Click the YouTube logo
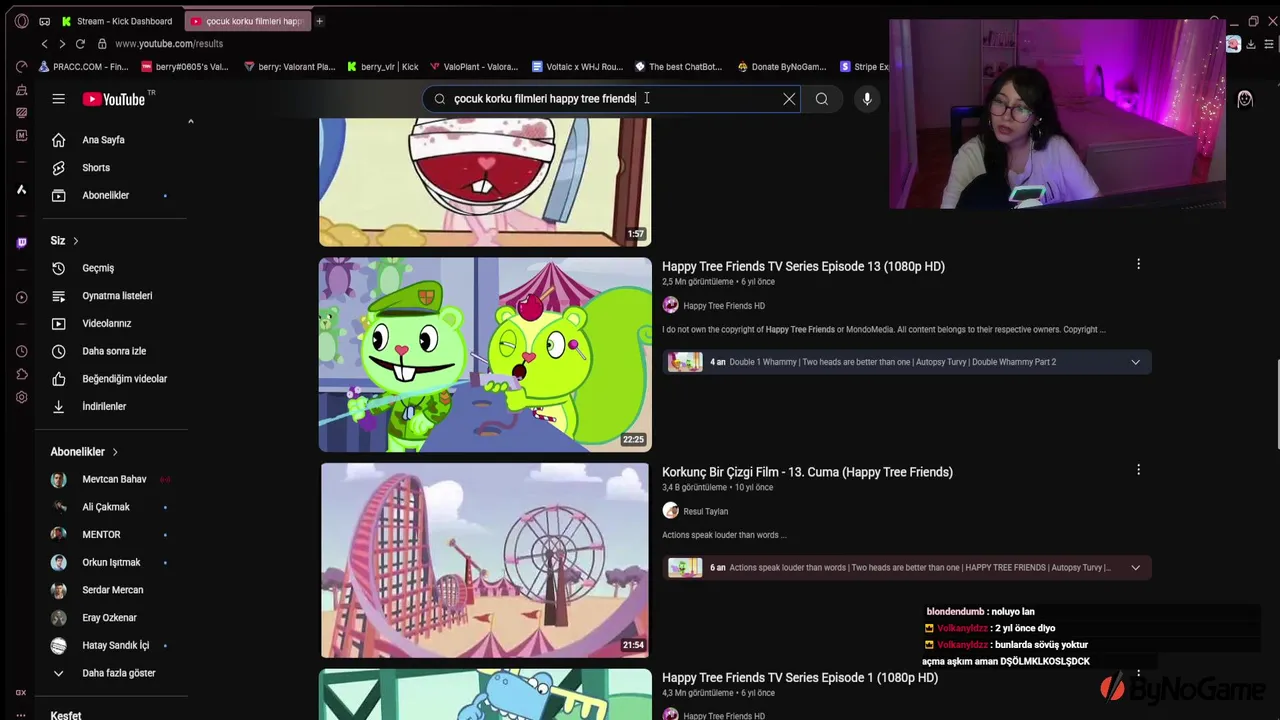This screenshot has height=720, width=1280. [114, 99]
